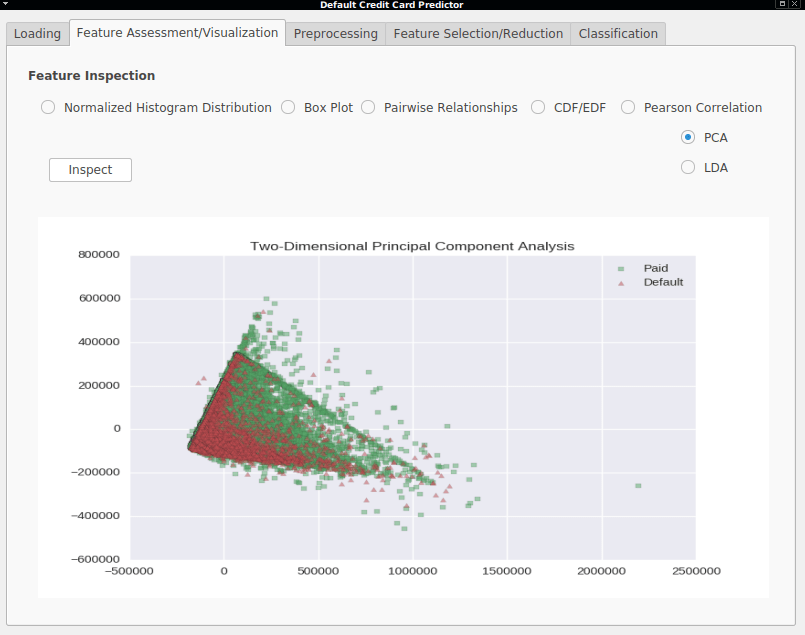805x635 pixels.
Task: Maximize the Default Credit Card Predictor window
Action: coord(782,4)
